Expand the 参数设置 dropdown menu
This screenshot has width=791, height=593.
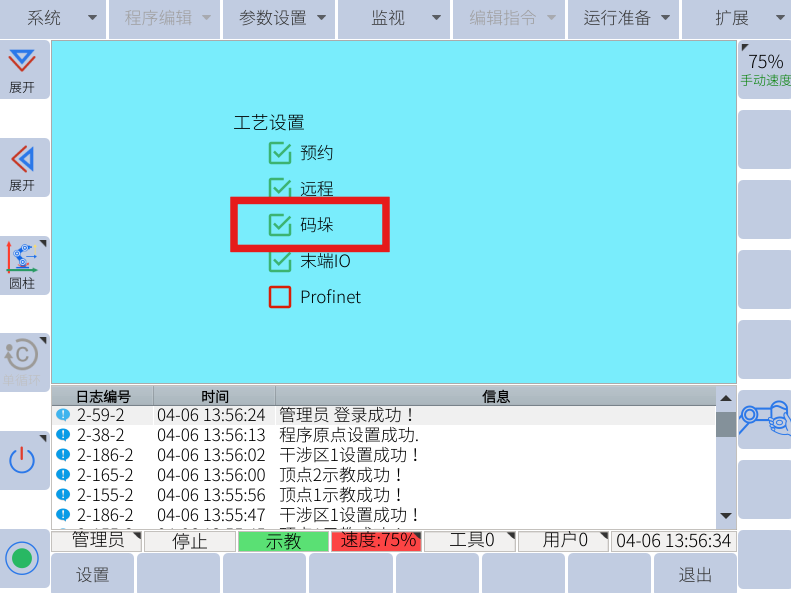[282, 18]
